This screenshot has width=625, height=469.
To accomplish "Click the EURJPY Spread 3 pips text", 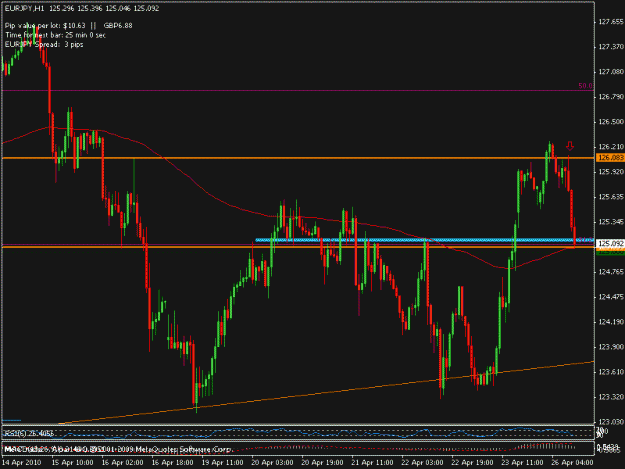I will 44,44.
